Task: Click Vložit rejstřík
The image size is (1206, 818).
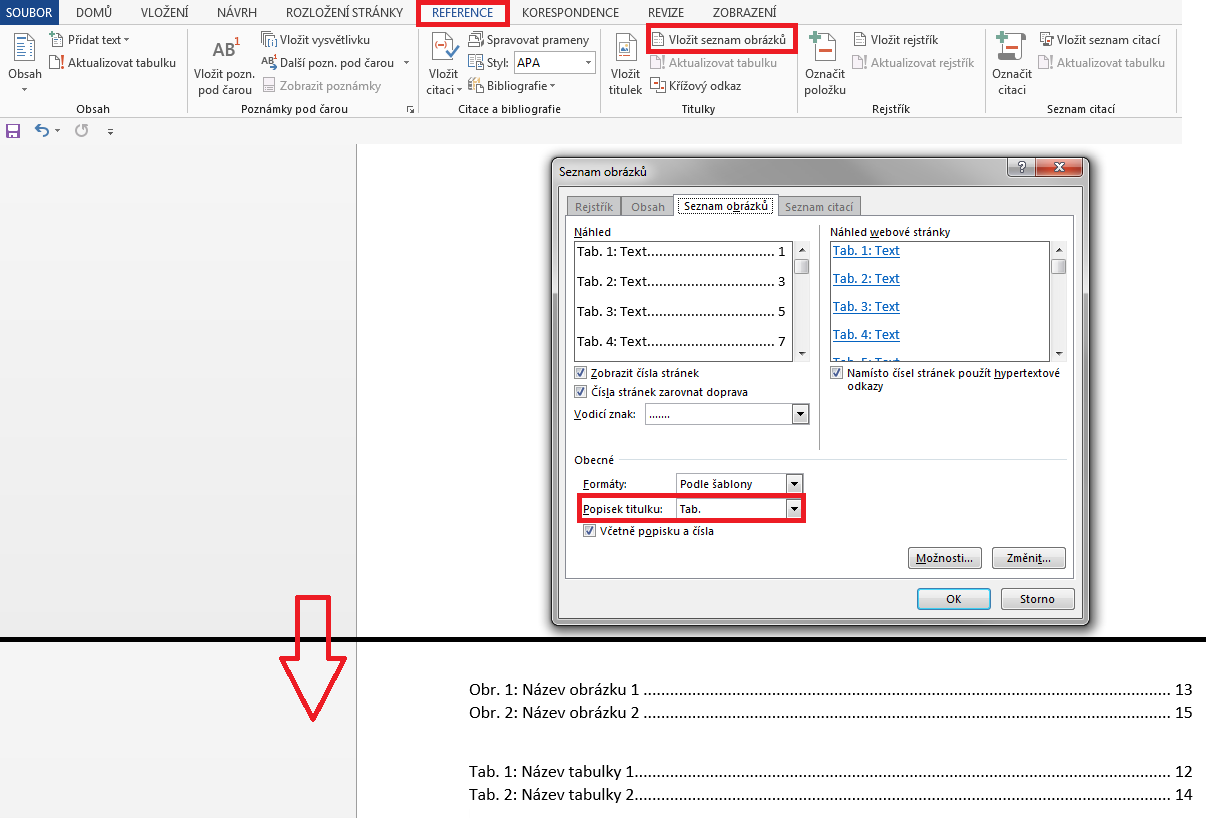Action: click(x=896, y=40)
